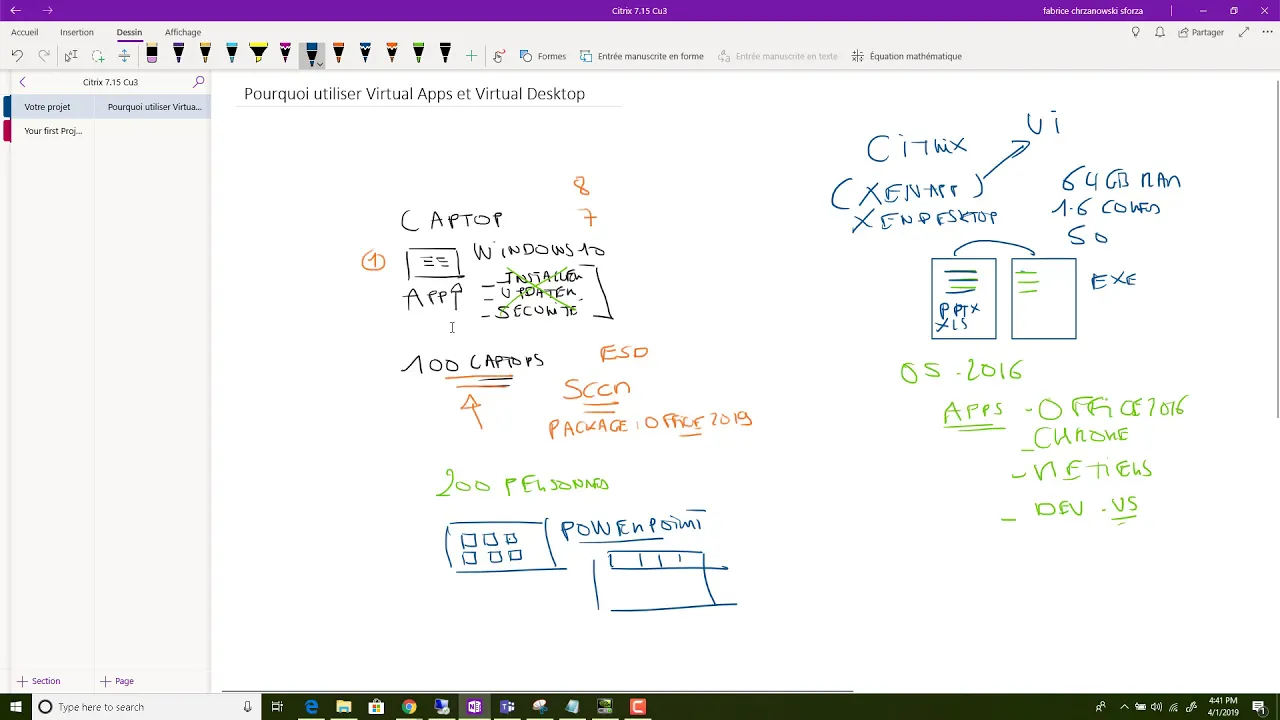Viewport: 1280px width, 720px height.
Task: Select the black pen
Action: coord(445,54)
